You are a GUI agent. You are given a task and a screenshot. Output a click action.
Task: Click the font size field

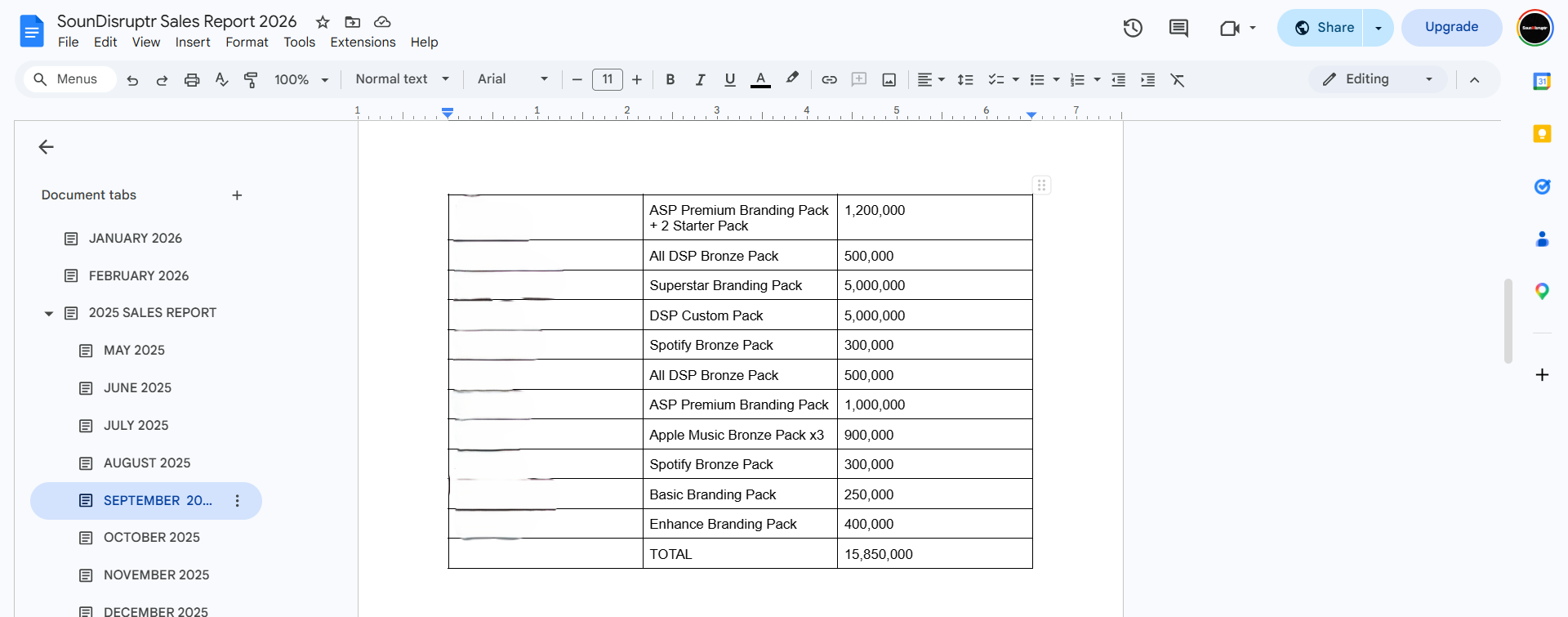(x=607, y=79)
